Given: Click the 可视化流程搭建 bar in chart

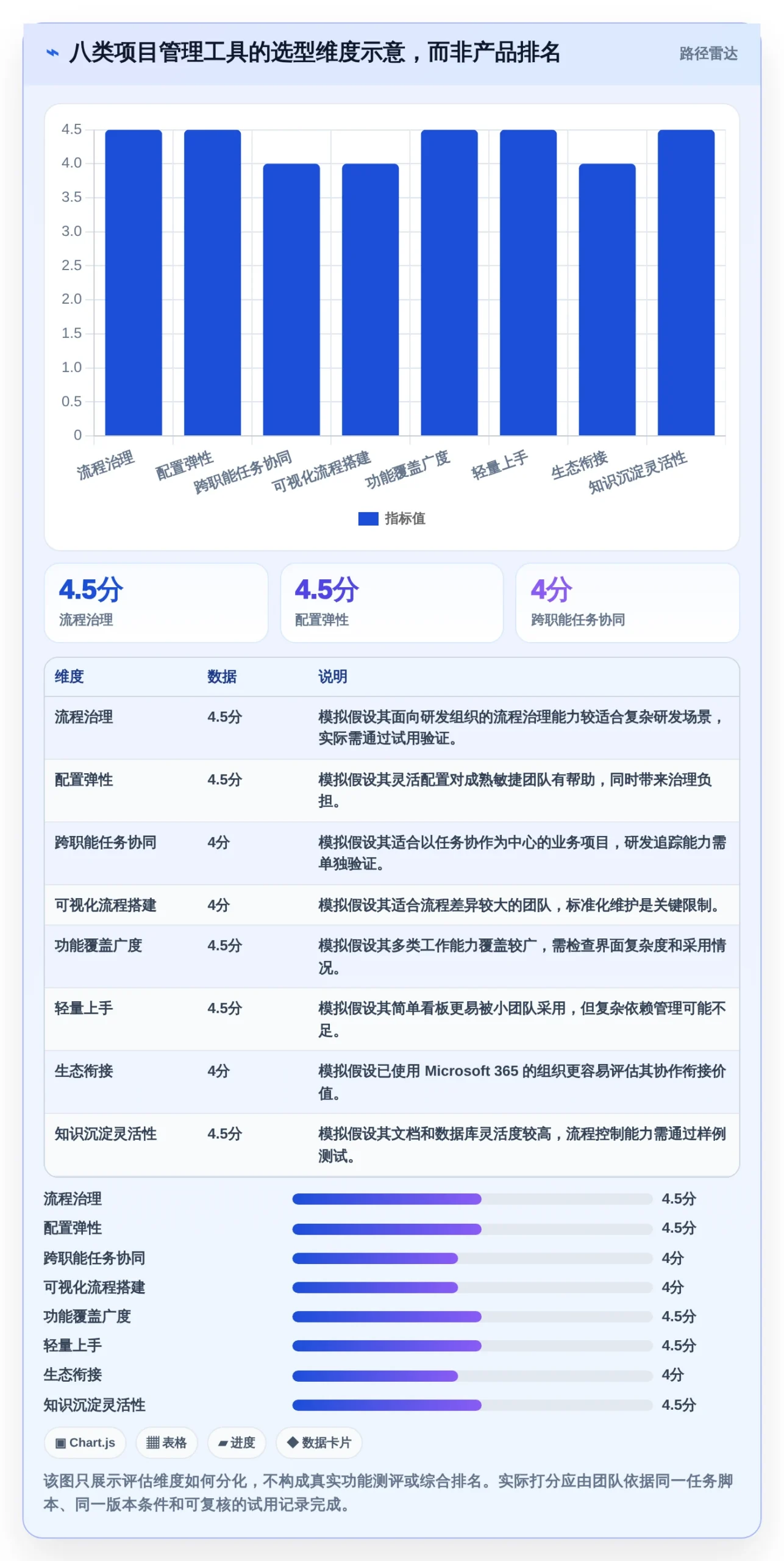Looking at the screenshot, I should [370, 299].
